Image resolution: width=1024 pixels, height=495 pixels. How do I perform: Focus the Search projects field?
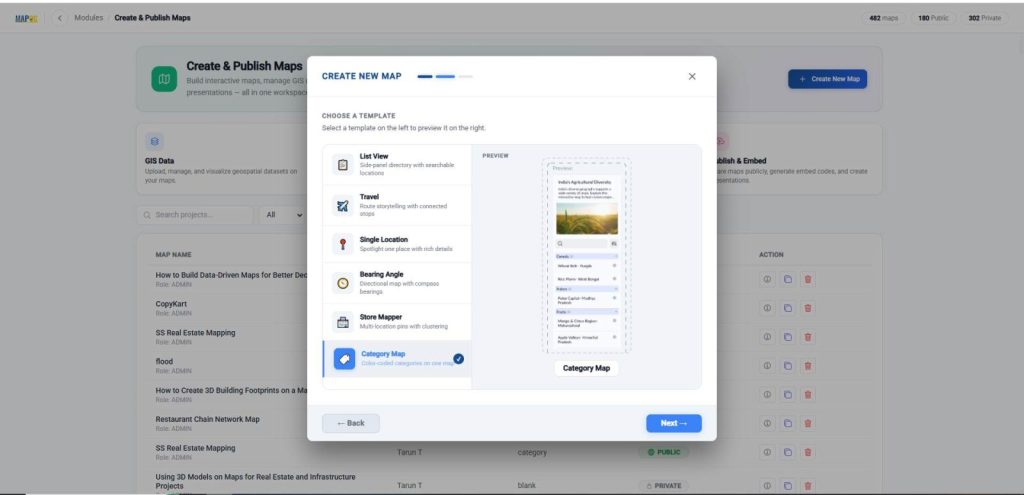coord(195,215)
